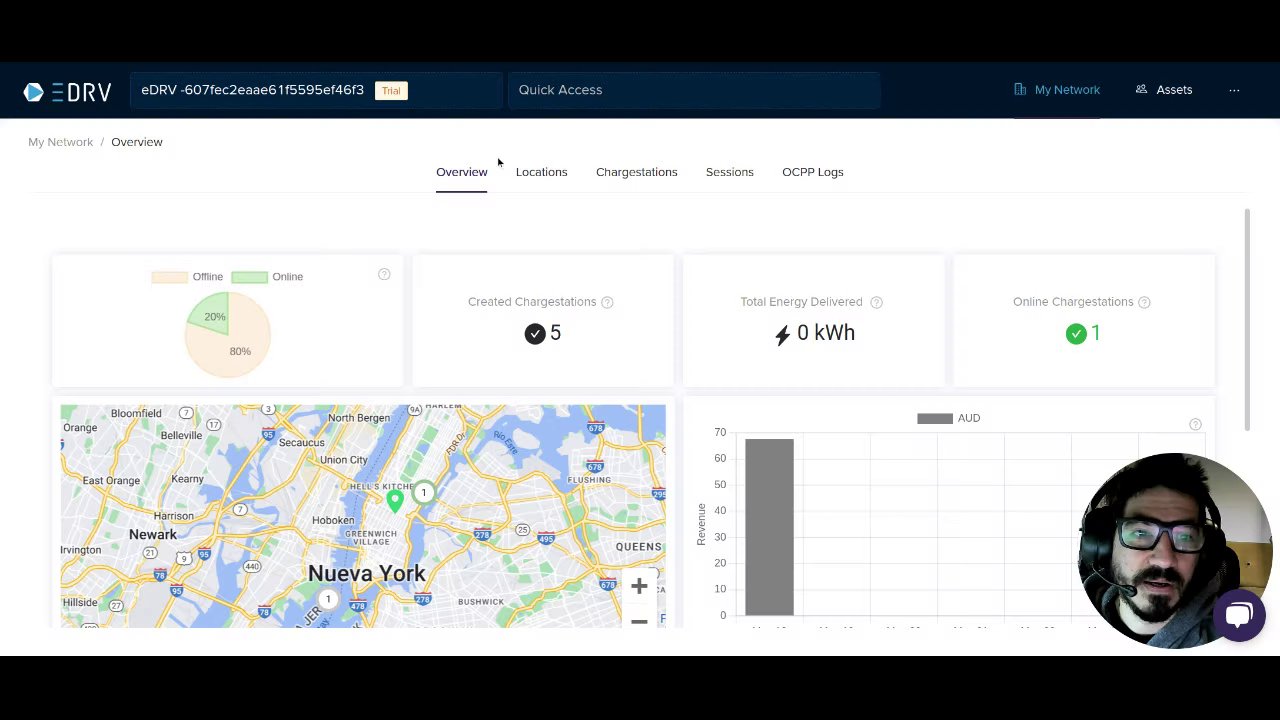
Task: Click the "Nueva York" map label
Action: 367,574
